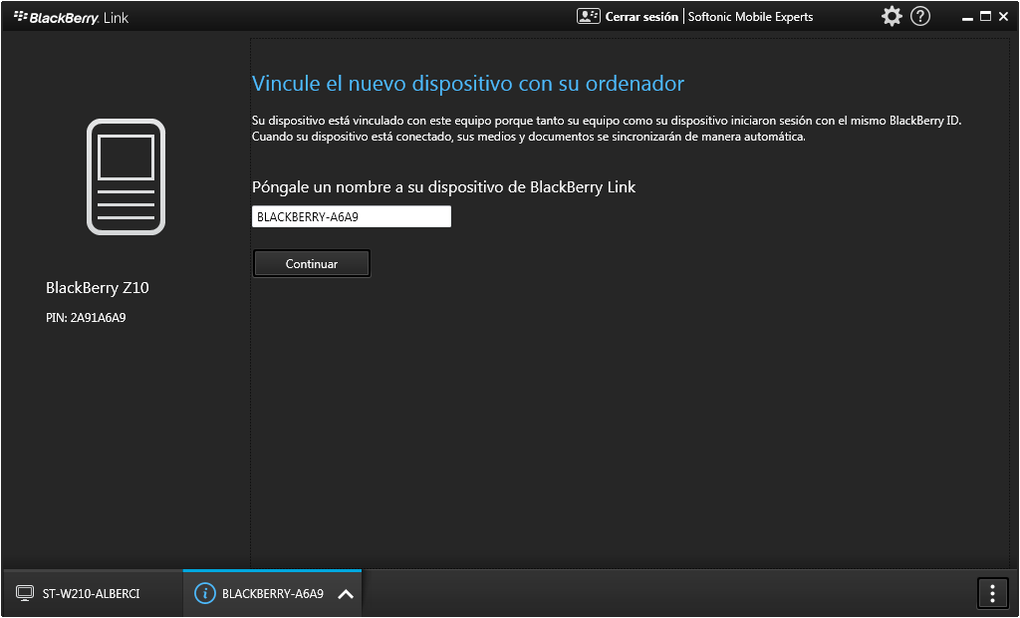The image size is (1020, 618).
Task: Maximize the BlackBerry Link window
Action: pos(986,17)
